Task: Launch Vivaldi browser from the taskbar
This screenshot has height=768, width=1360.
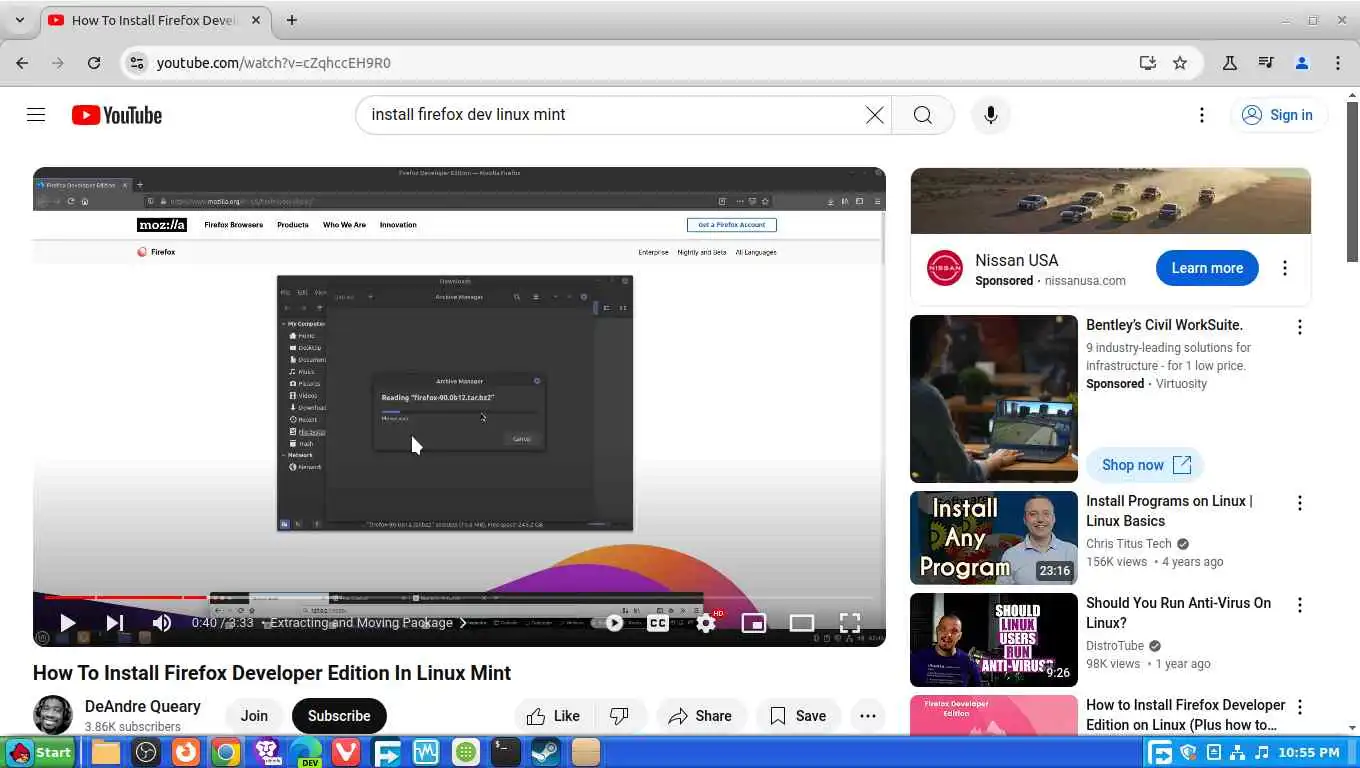Action: tap(346, 752)
